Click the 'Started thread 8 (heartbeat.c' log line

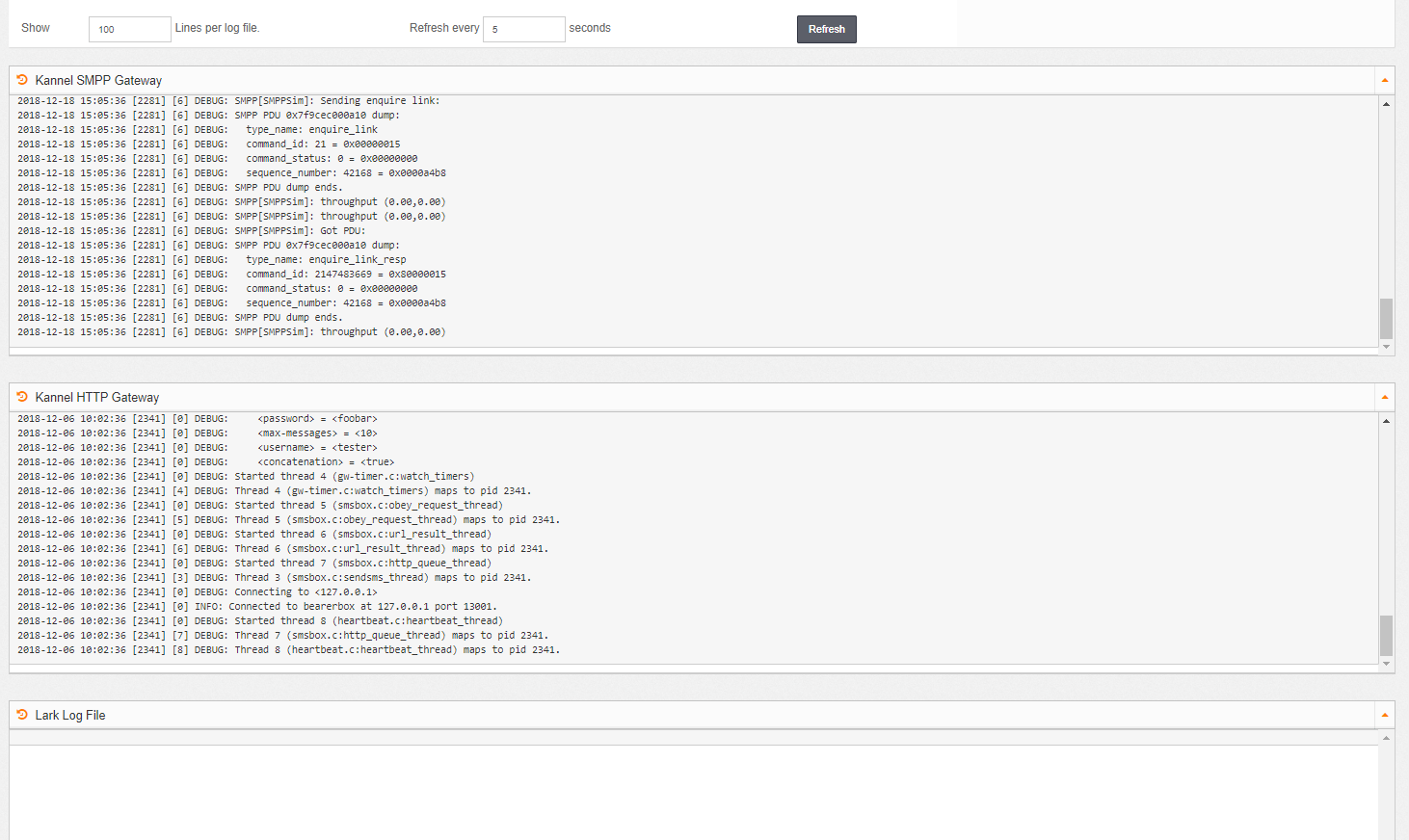(260, 621)
